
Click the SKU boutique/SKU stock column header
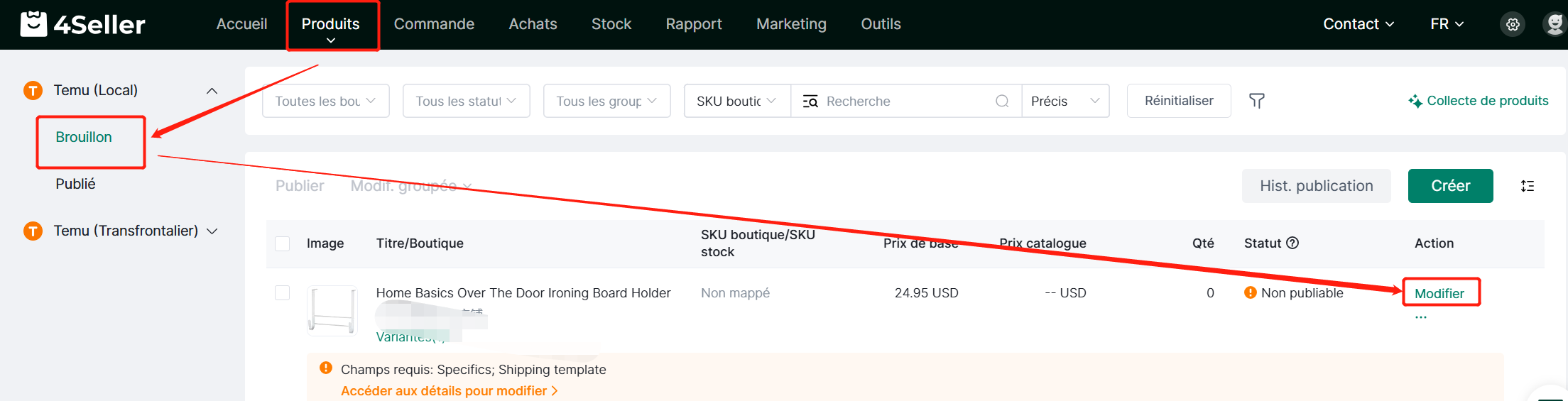point(758,243)
